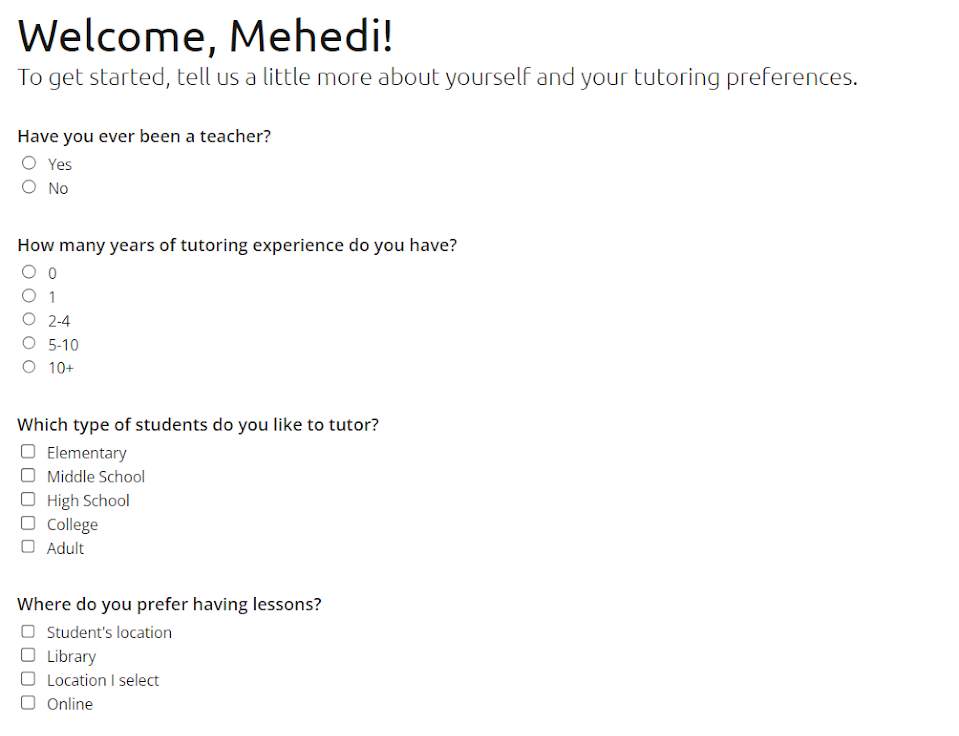
Task: Click the "Online" label text
Action: point(69,703)
